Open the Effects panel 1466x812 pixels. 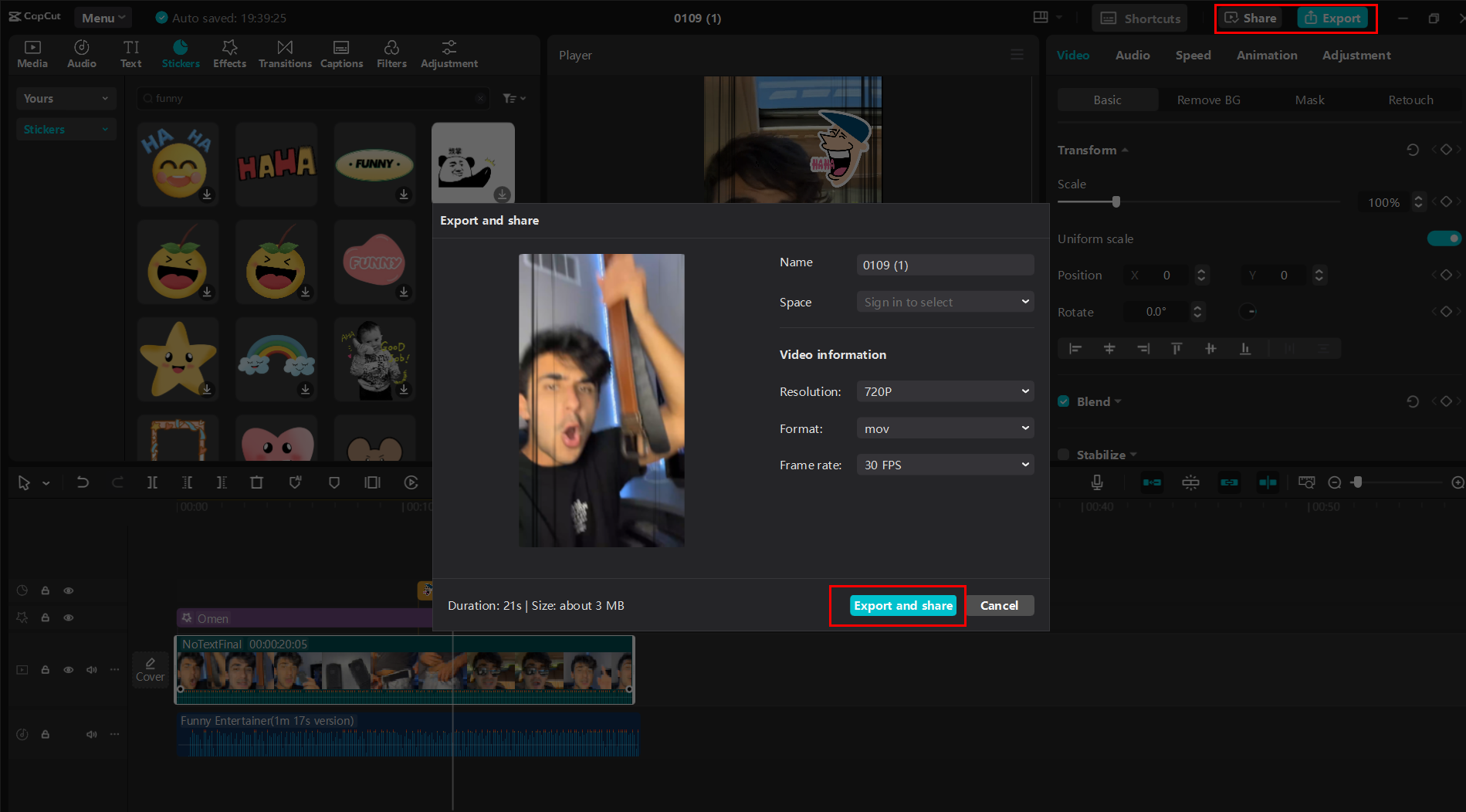click(x=229, y=53)
